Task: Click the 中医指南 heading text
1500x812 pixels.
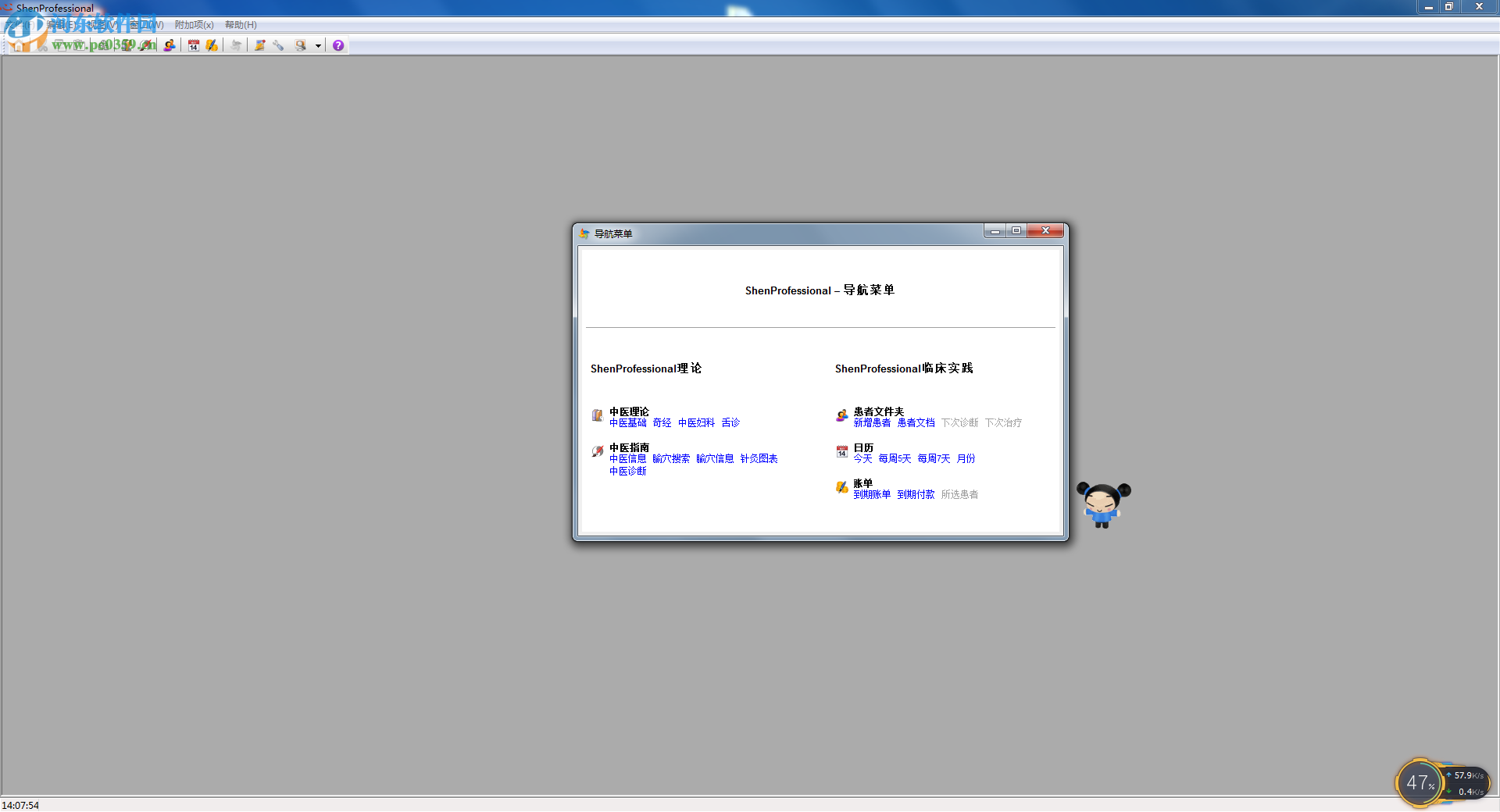Action: tap(630, 447)
